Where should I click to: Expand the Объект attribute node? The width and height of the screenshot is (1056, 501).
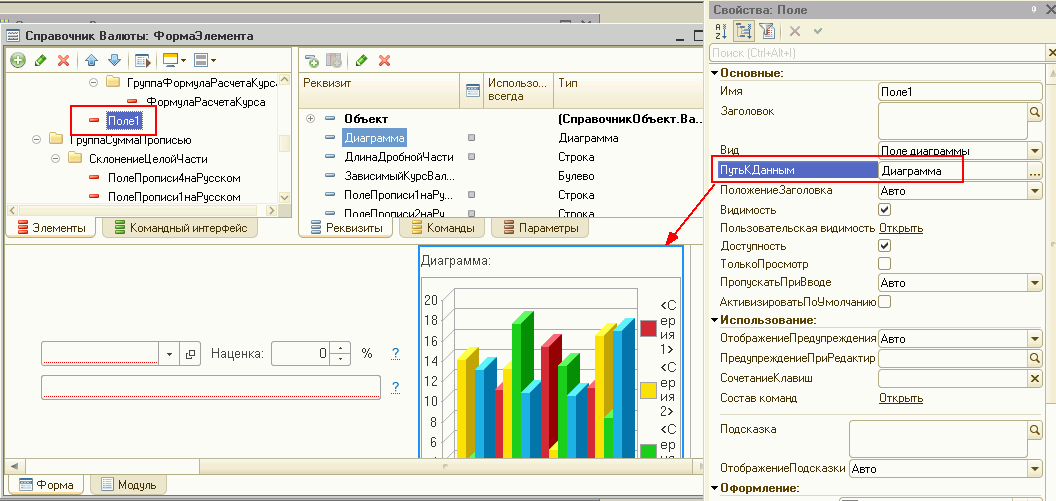tap(310, 119)
